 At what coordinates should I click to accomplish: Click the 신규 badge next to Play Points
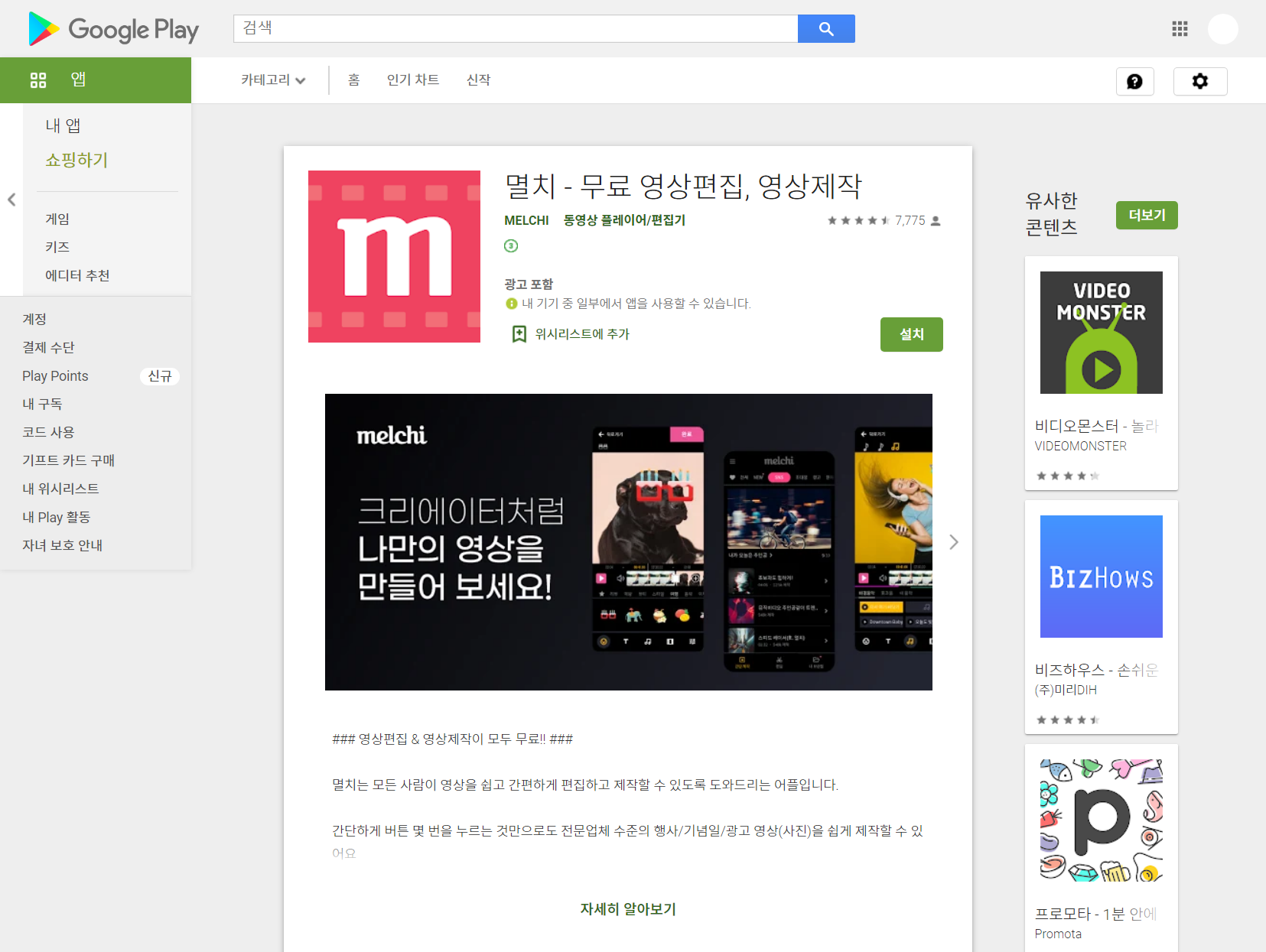[x=160, y=376]
